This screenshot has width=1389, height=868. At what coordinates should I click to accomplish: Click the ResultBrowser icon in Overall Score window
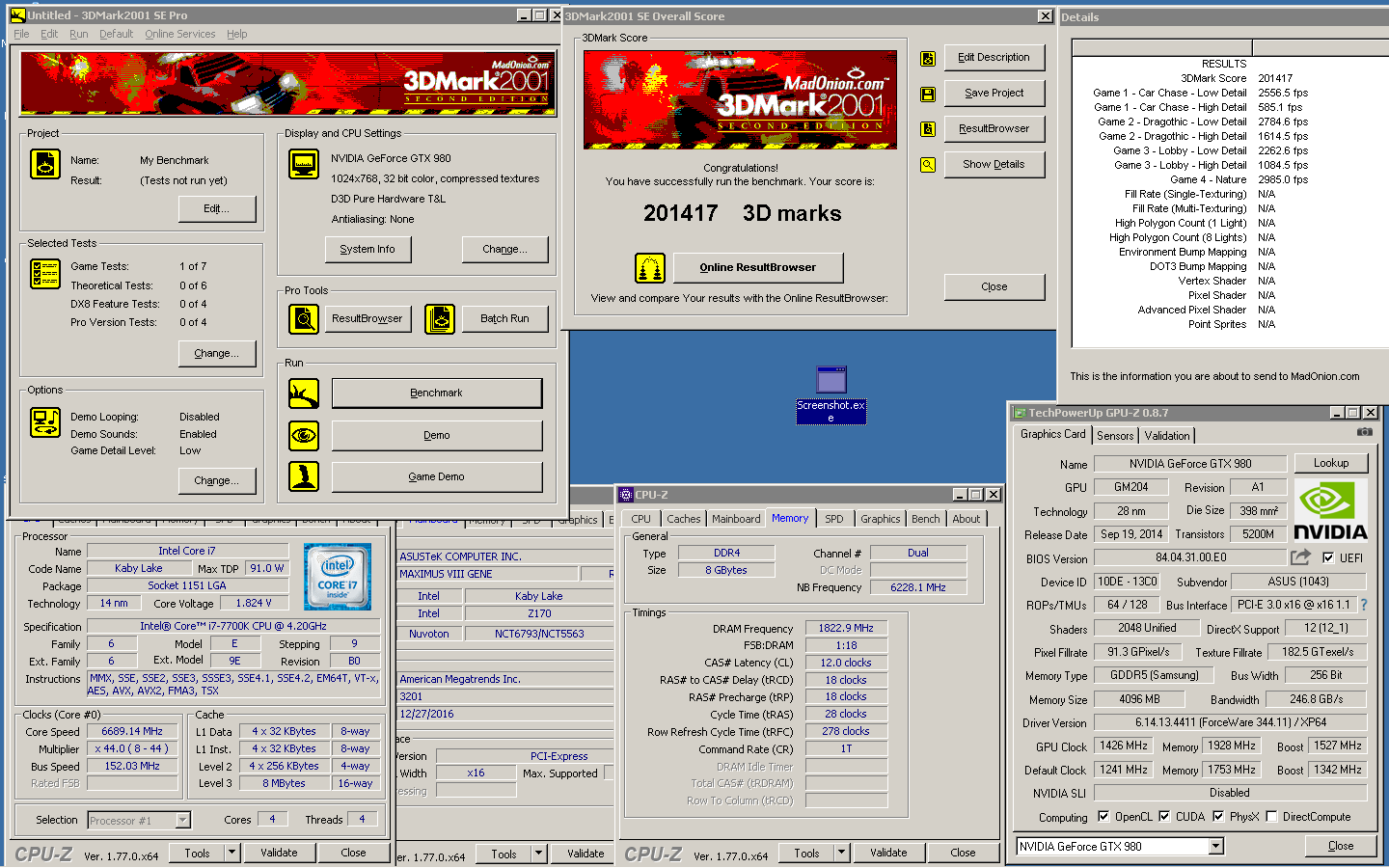pos(928,129)
